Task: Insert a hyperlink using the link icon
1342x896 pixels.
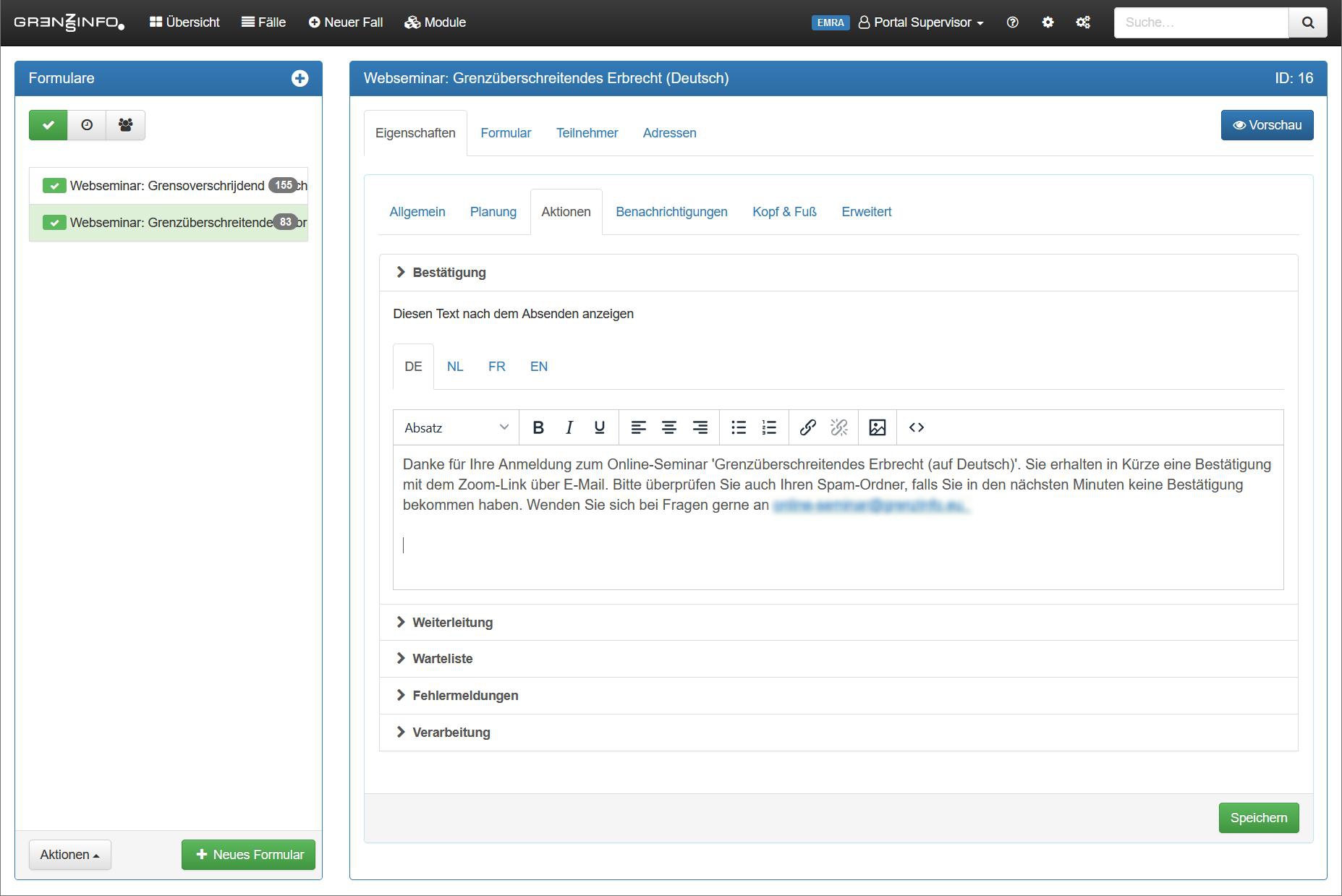Action: pyautogui.click(x=807, y=427)
